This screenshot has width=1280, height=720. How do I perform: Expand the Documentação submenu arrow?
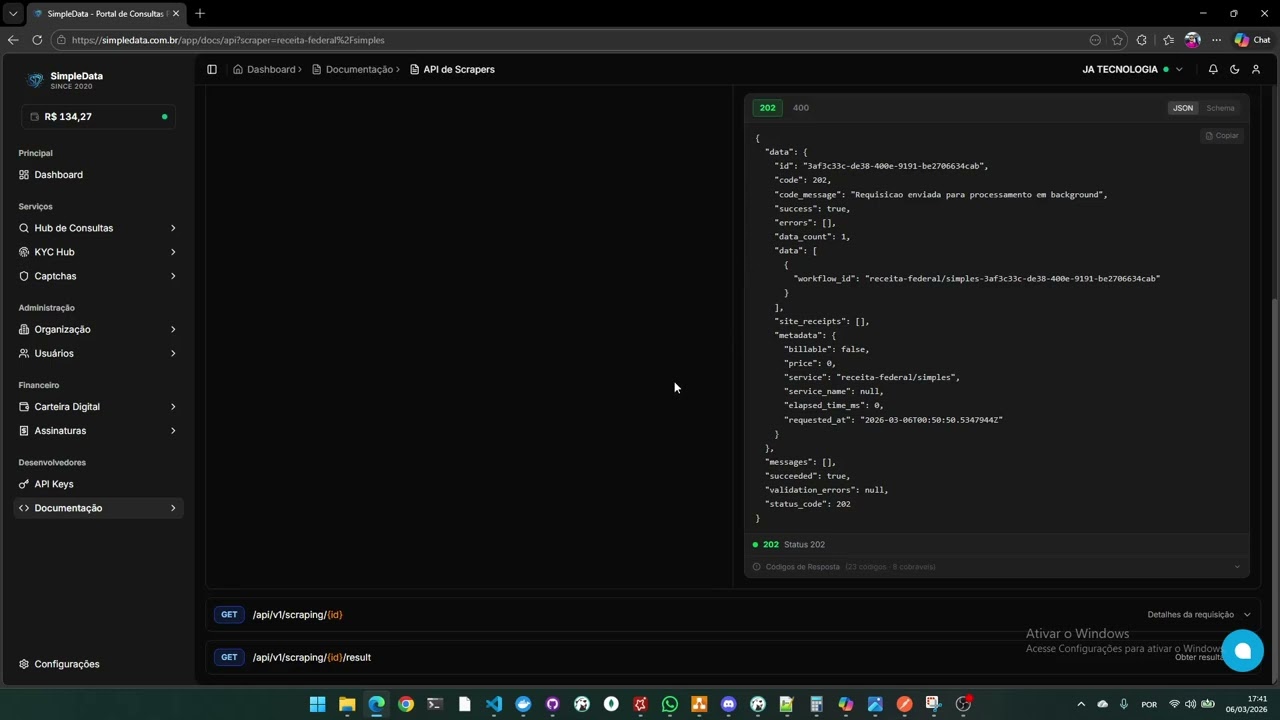point(173,508)
